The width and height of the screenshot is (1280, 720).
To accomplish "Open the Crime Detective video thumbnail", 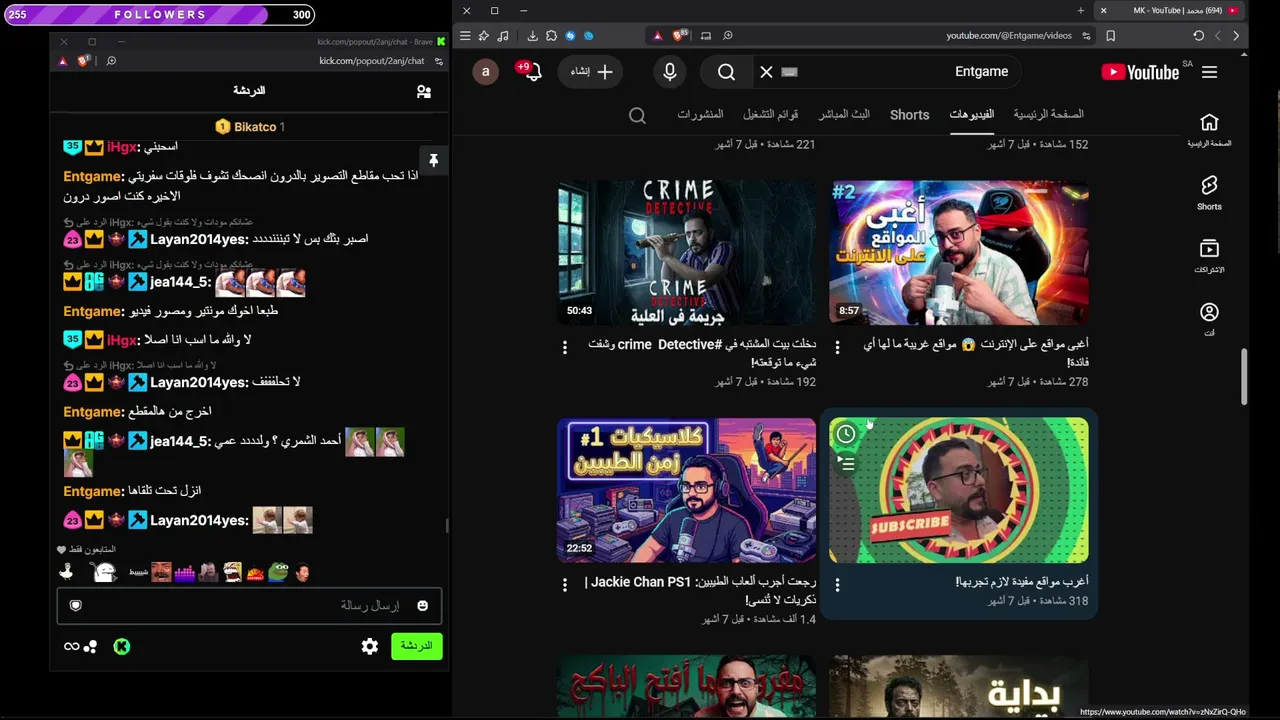I will [687, 253].
